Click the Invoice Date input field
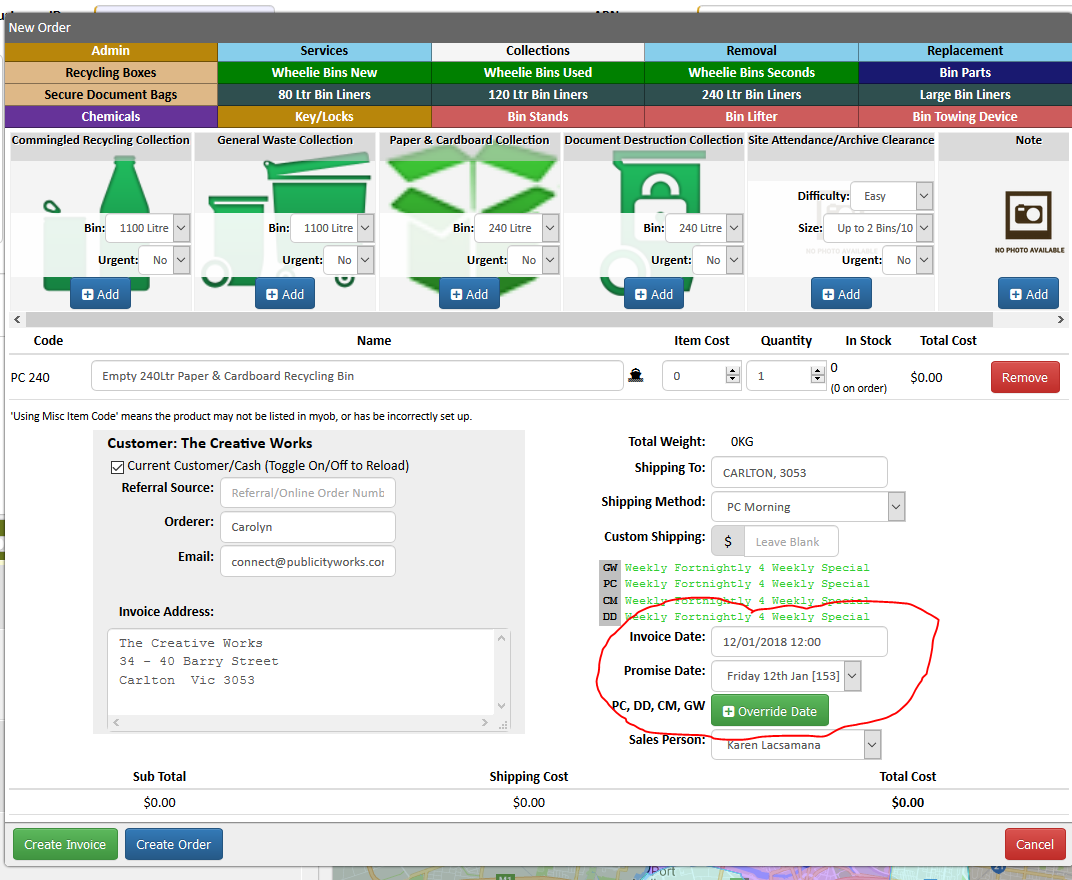1072x880 pixels. click(x=799, y=642)
